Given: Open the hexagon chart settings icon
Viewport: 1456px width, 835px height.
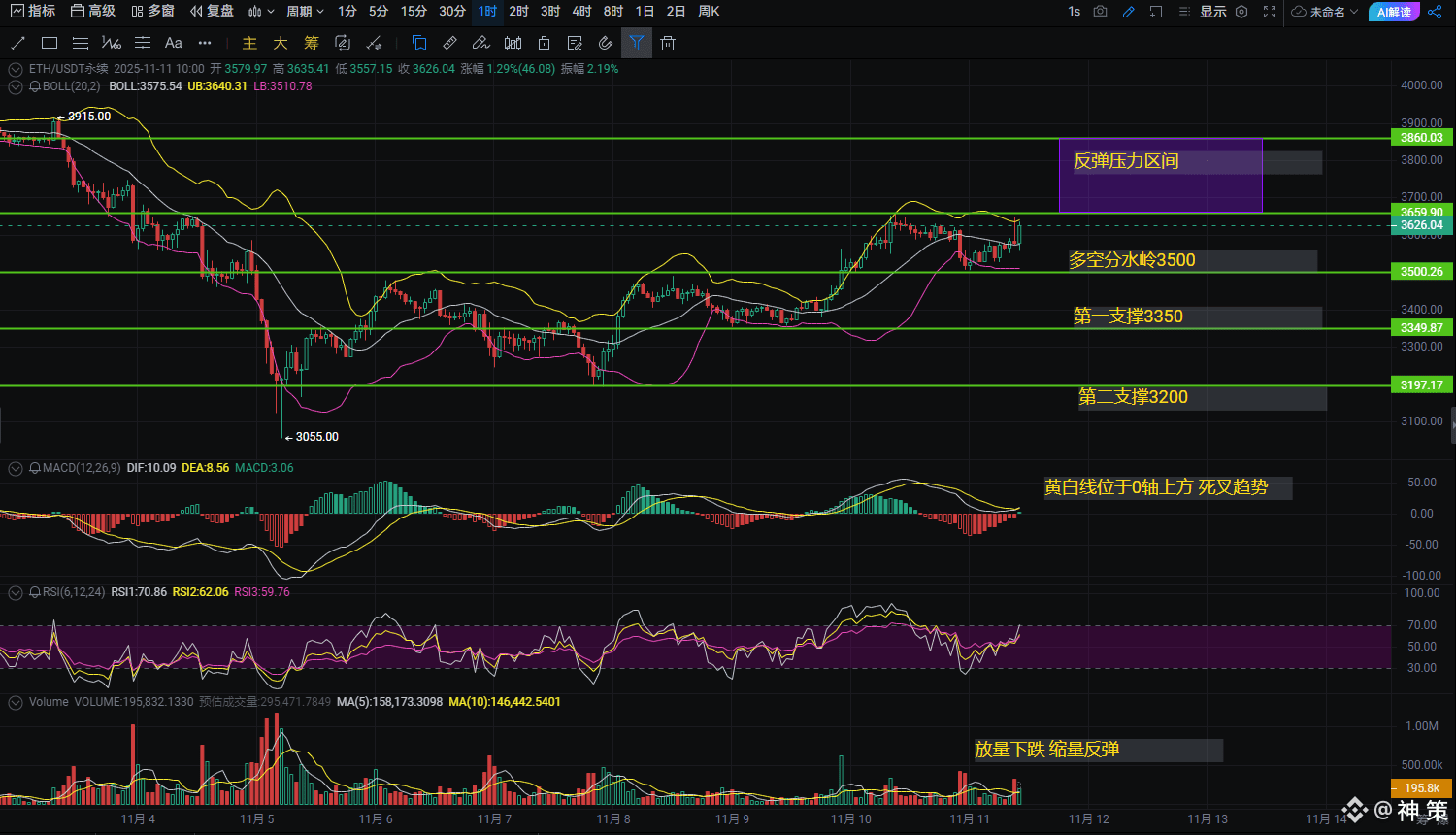Looking at the screenshot, I should pyautogui.click(x=1241, y=12).
